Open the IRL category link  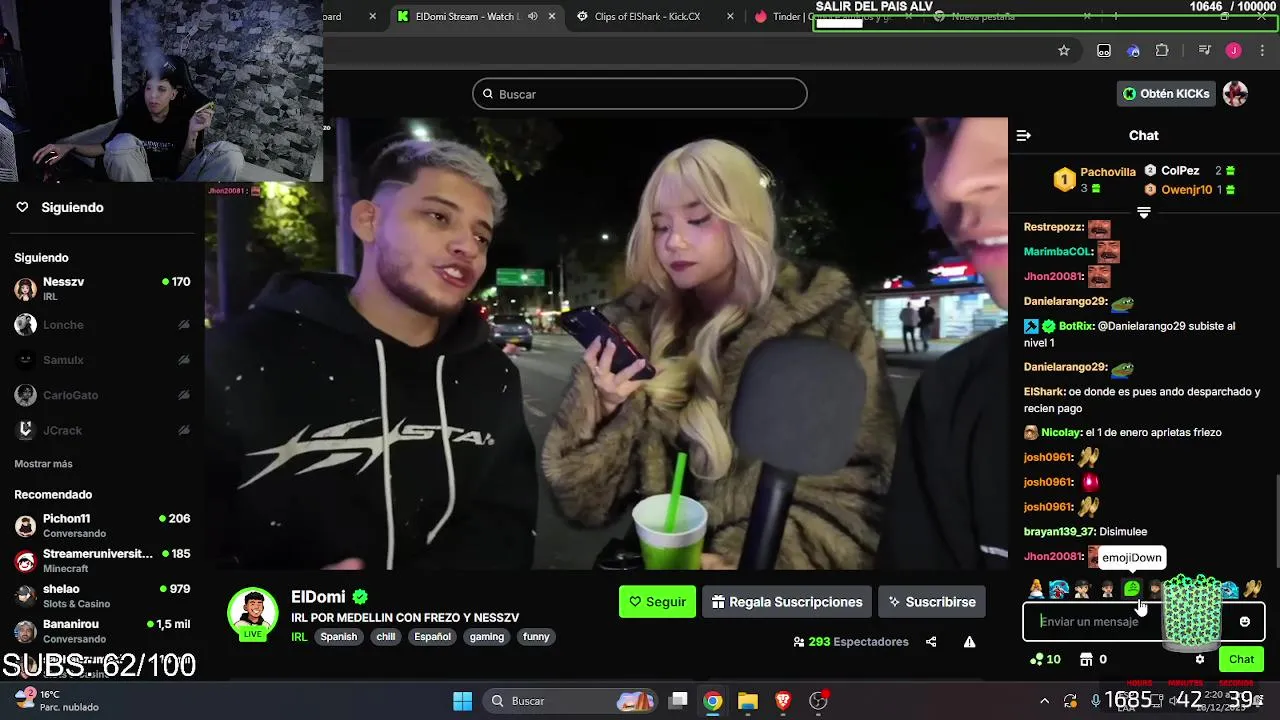tap(299, 637)
